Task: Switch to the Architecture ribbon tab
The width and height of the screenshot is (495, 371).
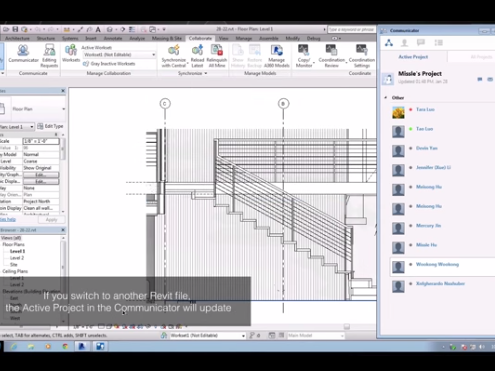Action: click(x=17, y=38)
